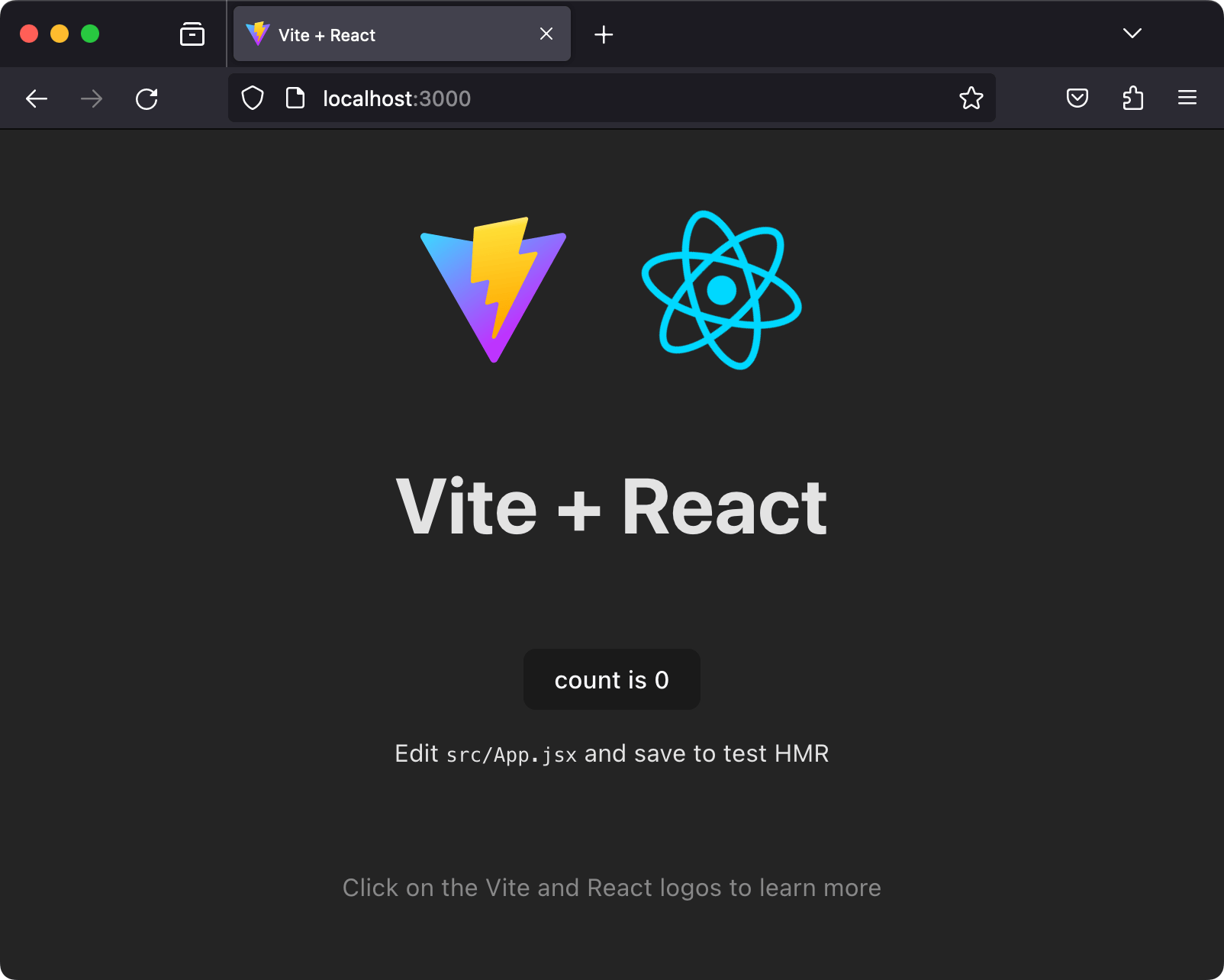
Task: Click the red close window button
Action: point(29,34)
